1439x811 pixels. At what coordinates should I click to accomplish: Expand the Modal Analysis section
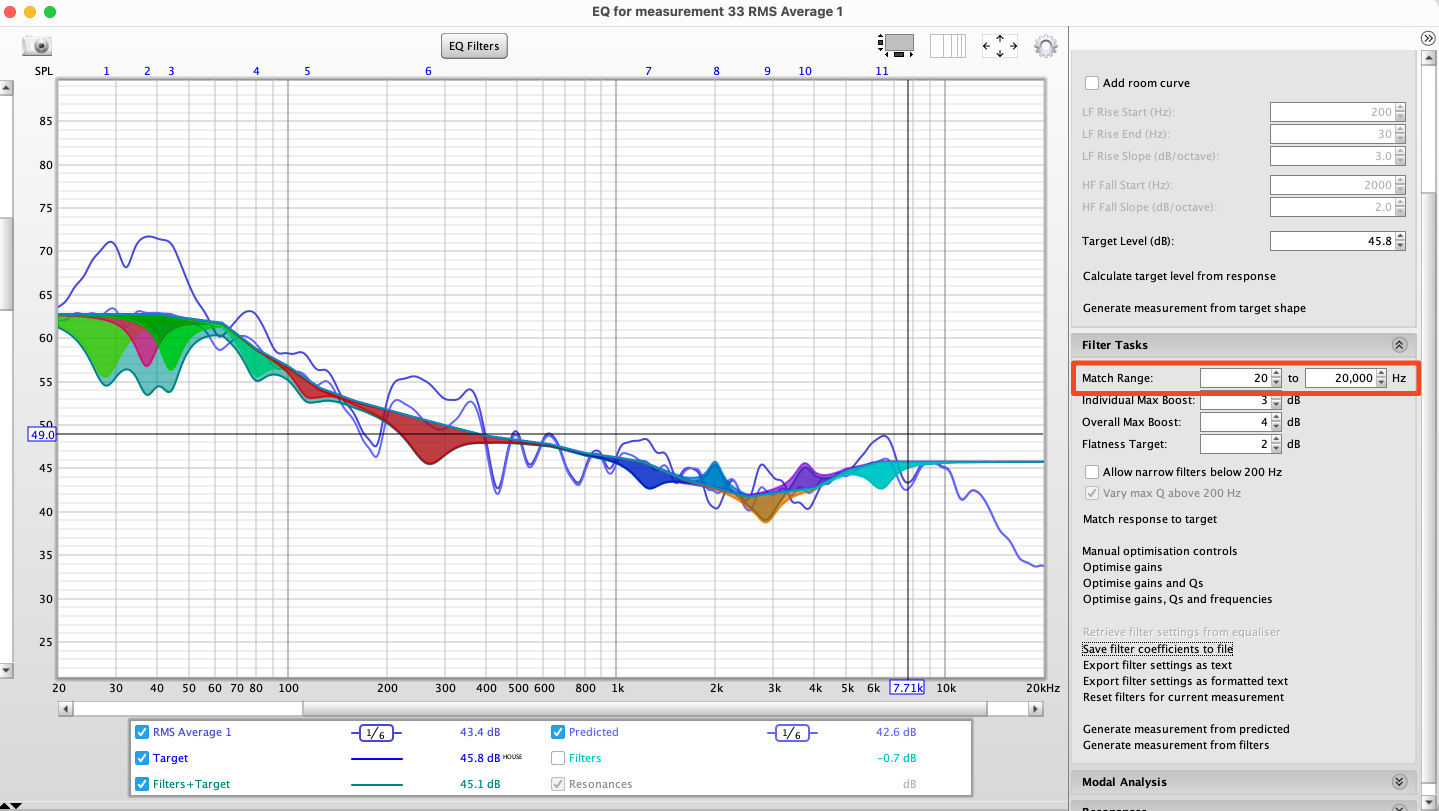pos(1399,782)
